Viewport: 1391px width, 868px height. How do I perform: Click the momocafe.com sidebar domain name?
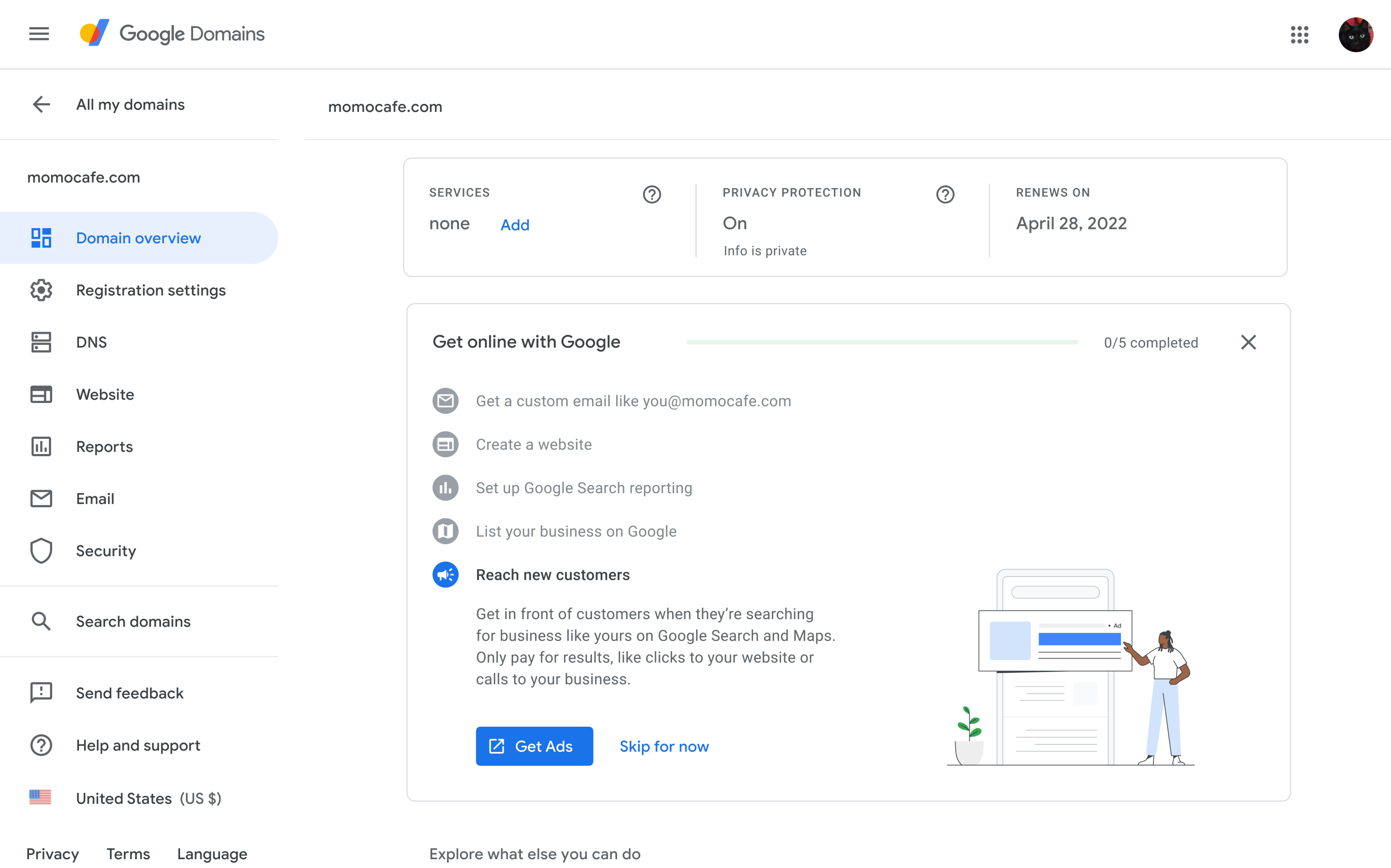(84, 177)
